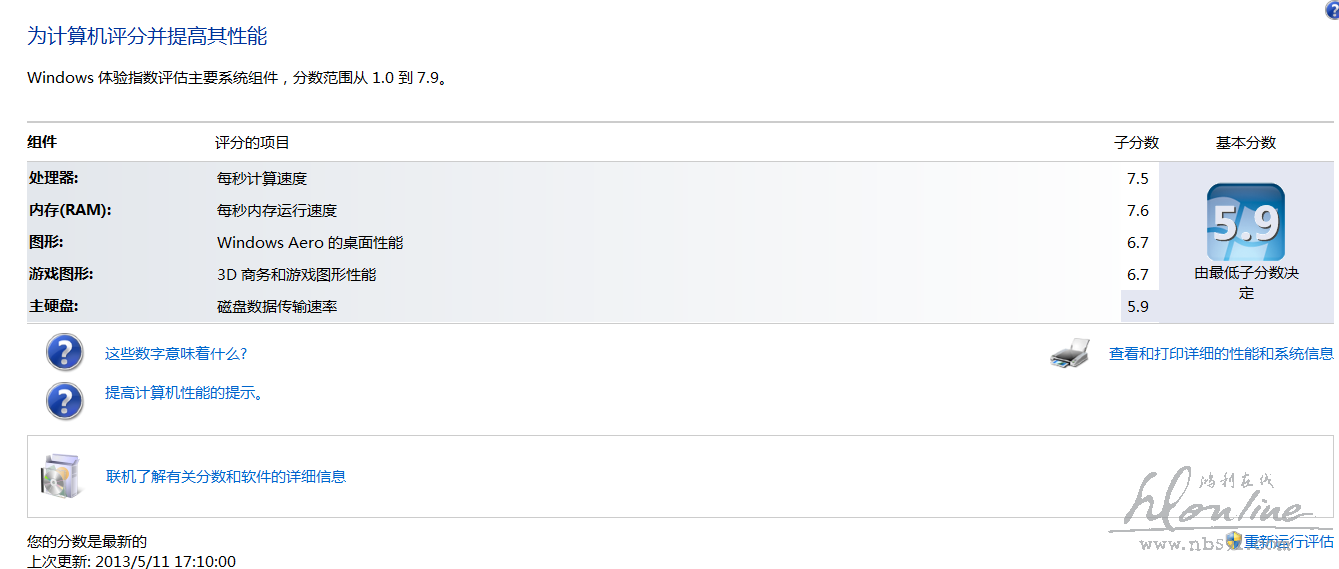Click the 7.5 processor subscore
This screenshot has height=569, width=1339.
(1138, 179)
